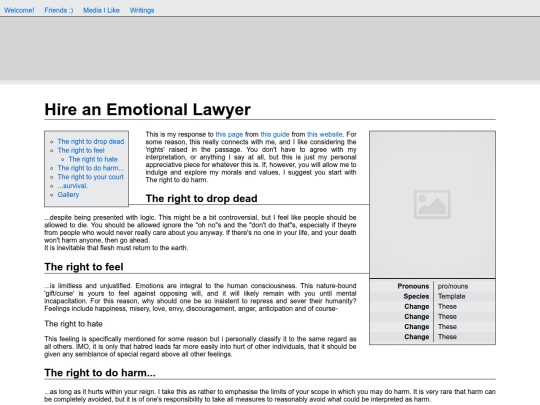Open the Writings navigation link
Image resolution: width=540 pixels, height=405 pixels.
(142, 10)
